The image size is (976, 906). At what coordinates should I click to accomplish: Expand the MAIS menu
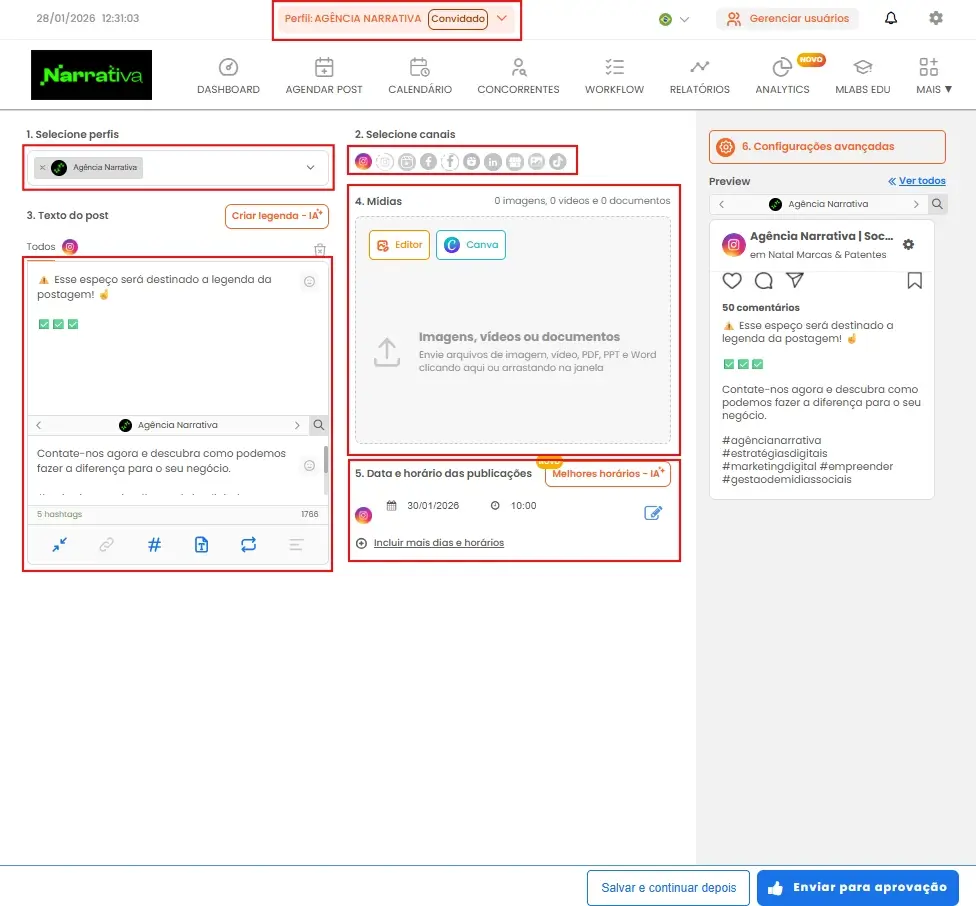[x=934, y=76]
